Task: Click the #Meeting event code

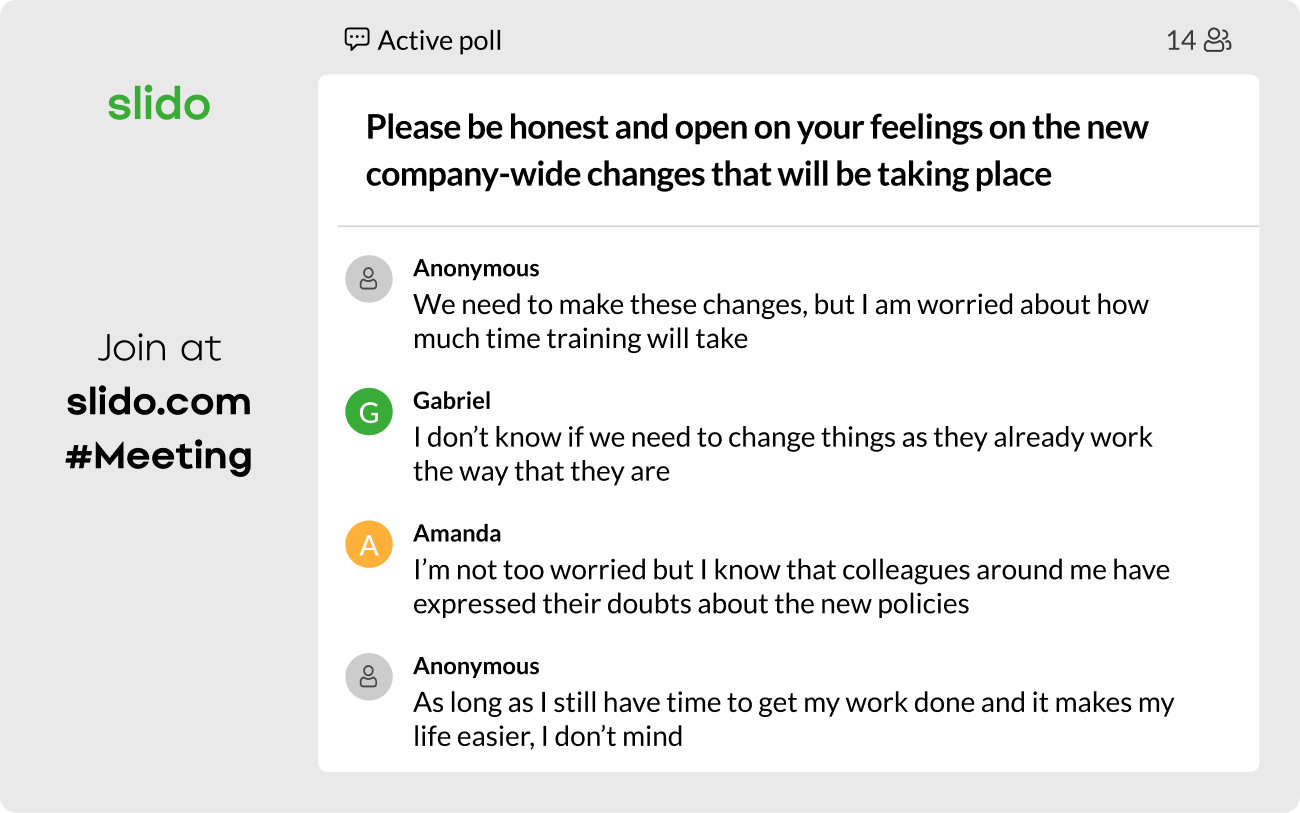Action: tap(159, 456)
